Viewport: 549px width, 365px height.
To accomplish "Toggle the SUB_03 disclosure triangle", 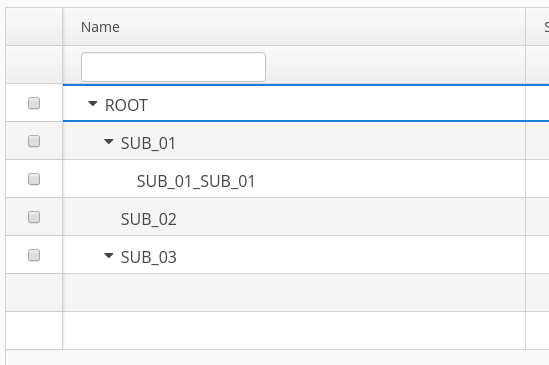I will [109, 255].
